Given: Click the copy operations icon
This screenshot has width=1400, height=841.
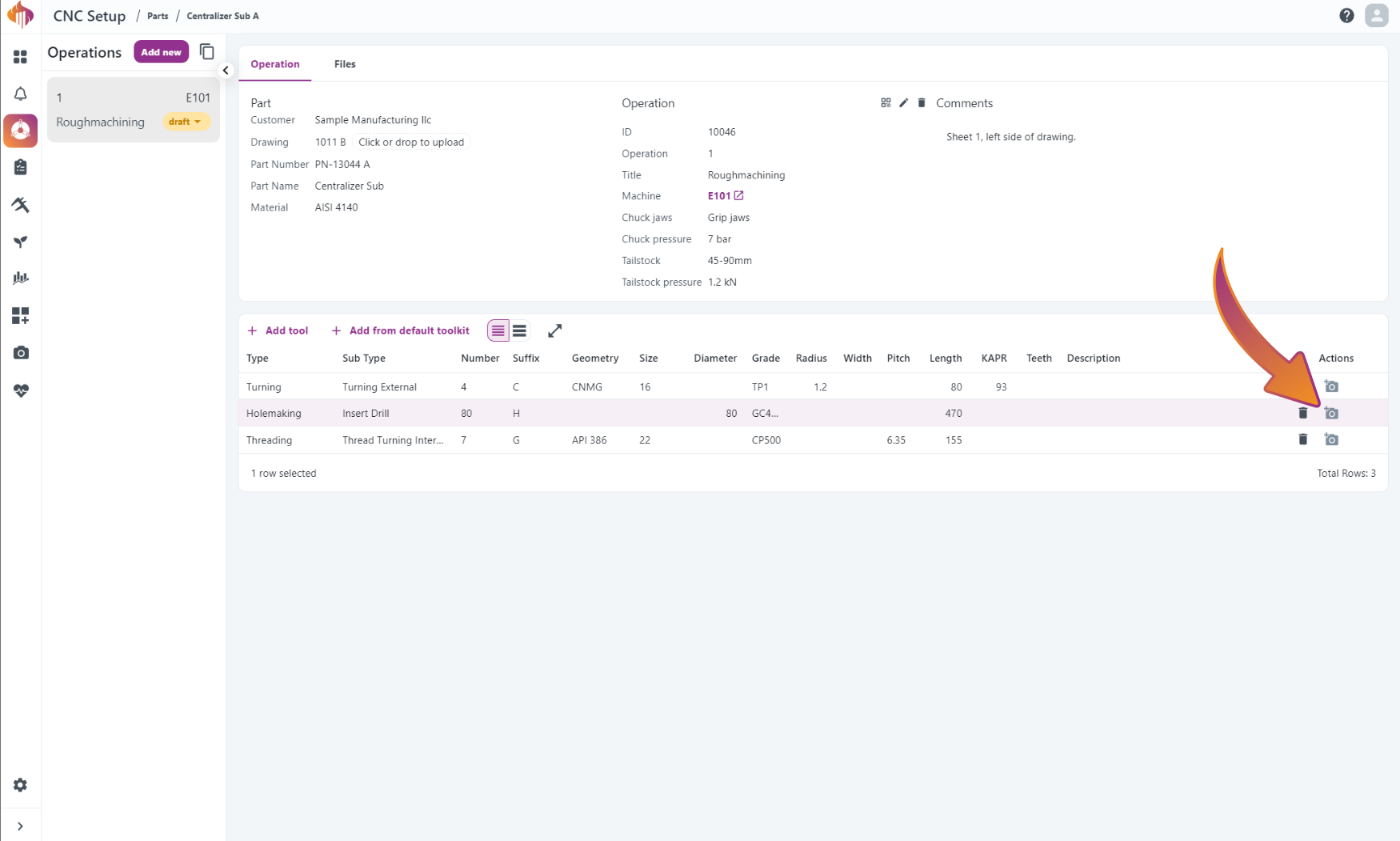Looking at the screenshot, I should tap(206, 52).
